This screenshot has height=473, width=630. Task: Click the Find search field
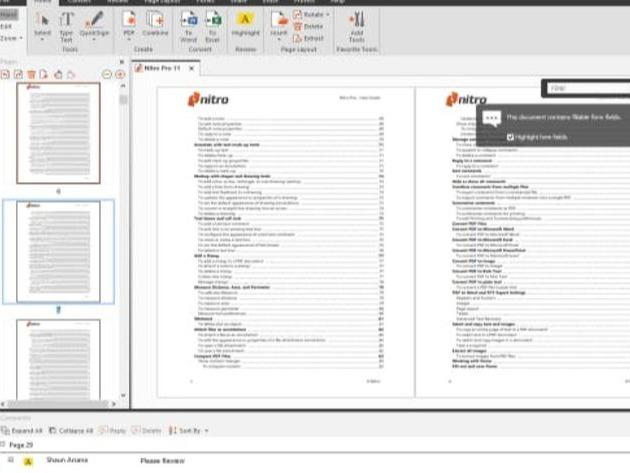tap(586, 89)
